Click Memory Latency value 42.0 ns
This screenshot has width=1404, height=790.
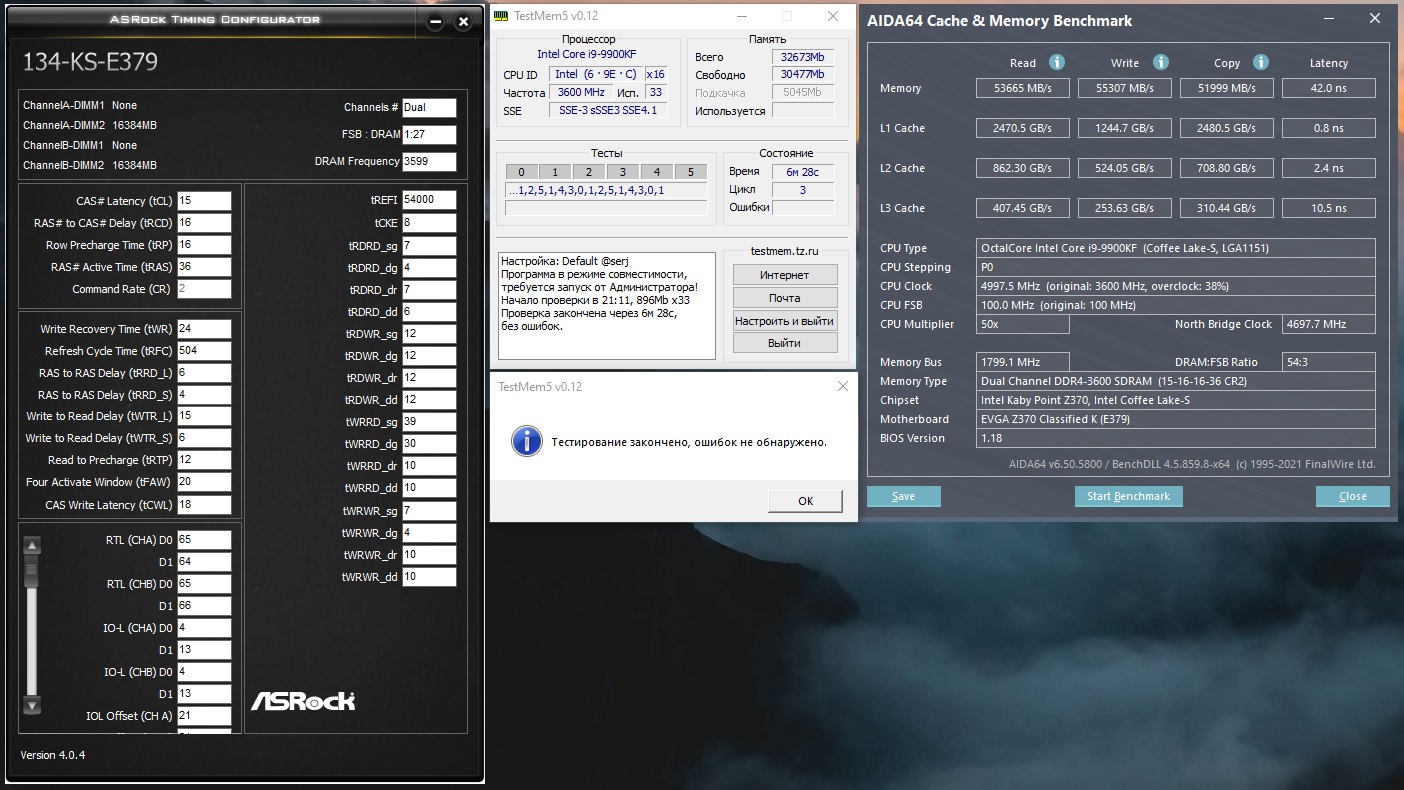click(1329, 88)
